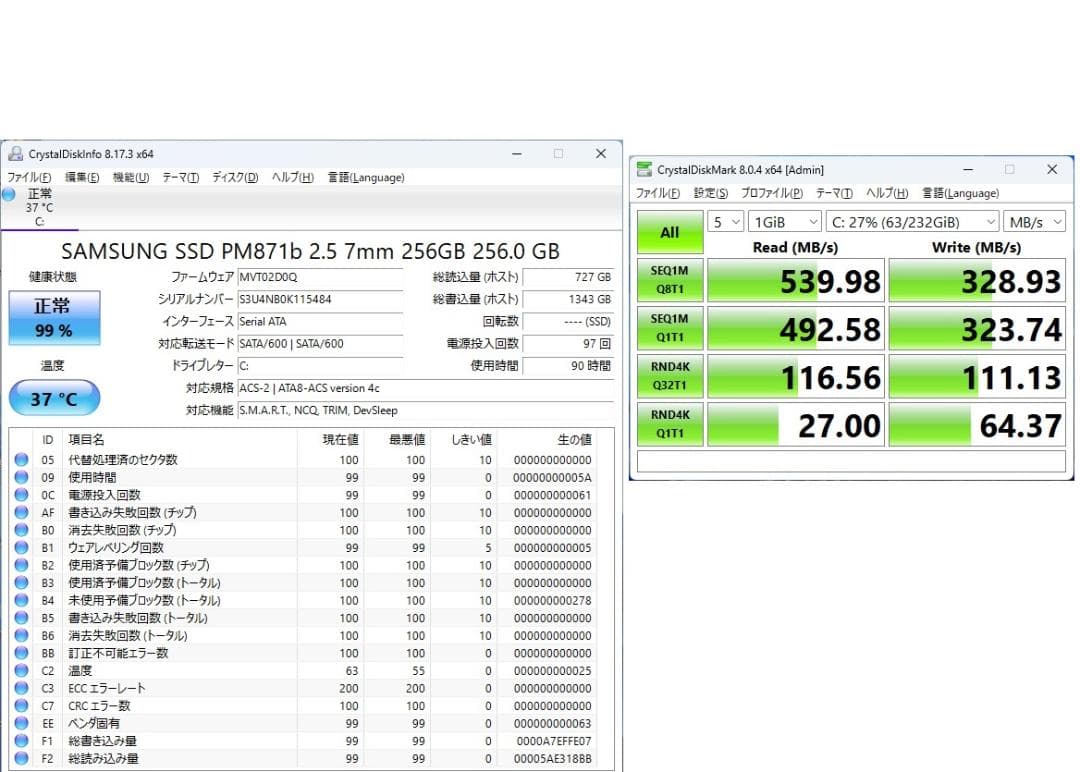Open the MB/s units dropdown

(1034, 221)
